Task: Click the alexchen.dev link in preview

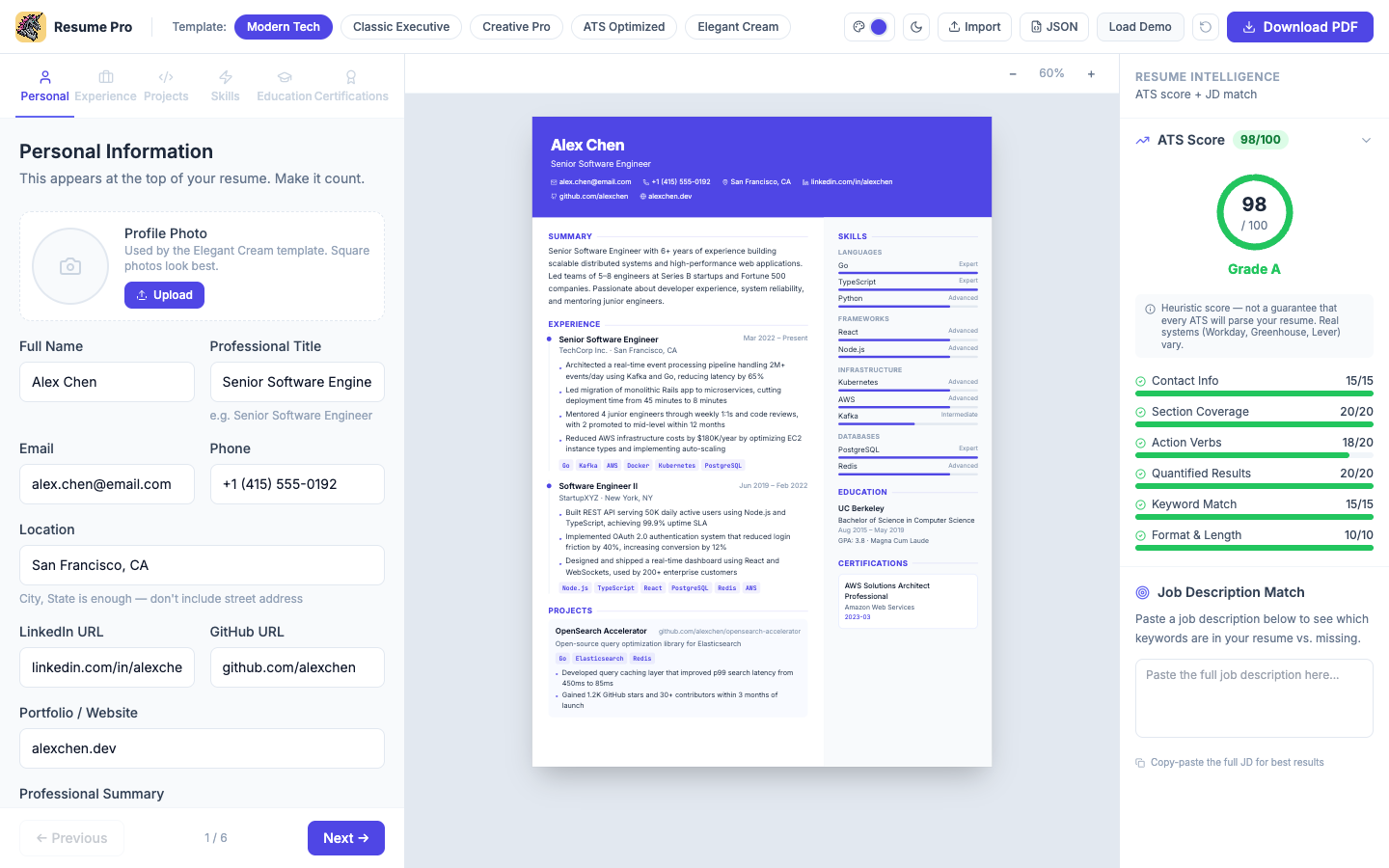Action: pos(669,197)
